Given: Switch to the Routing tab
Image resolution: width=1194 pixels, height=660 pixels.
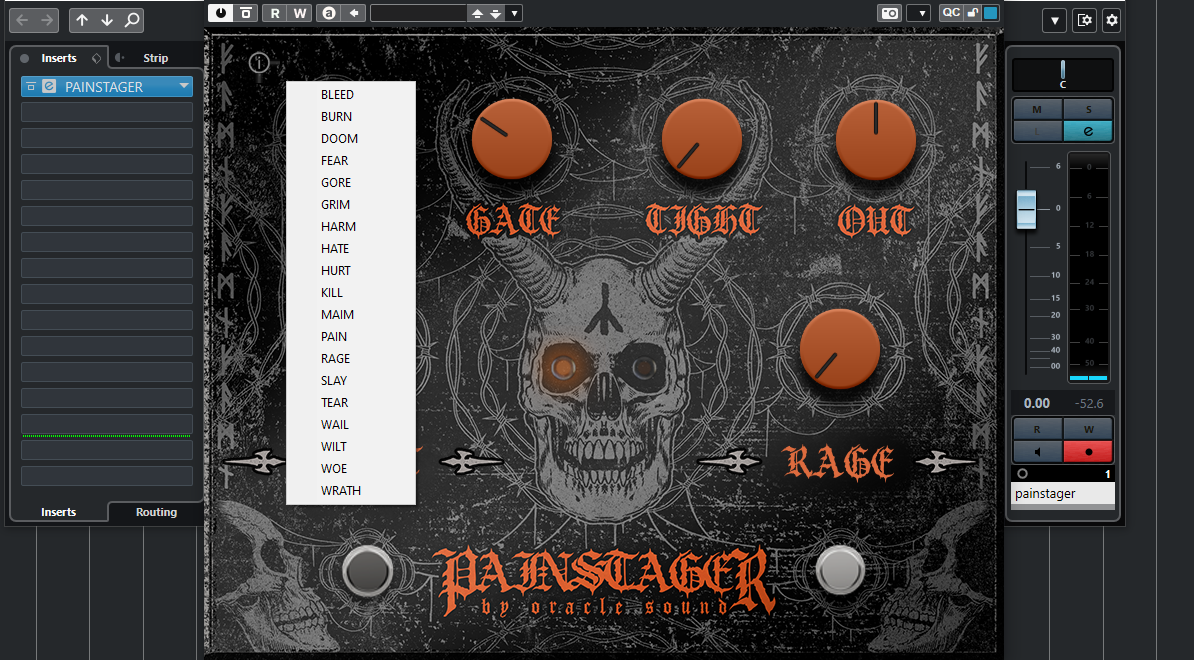Looking at the screenshot, I should [x=156, y=512].
